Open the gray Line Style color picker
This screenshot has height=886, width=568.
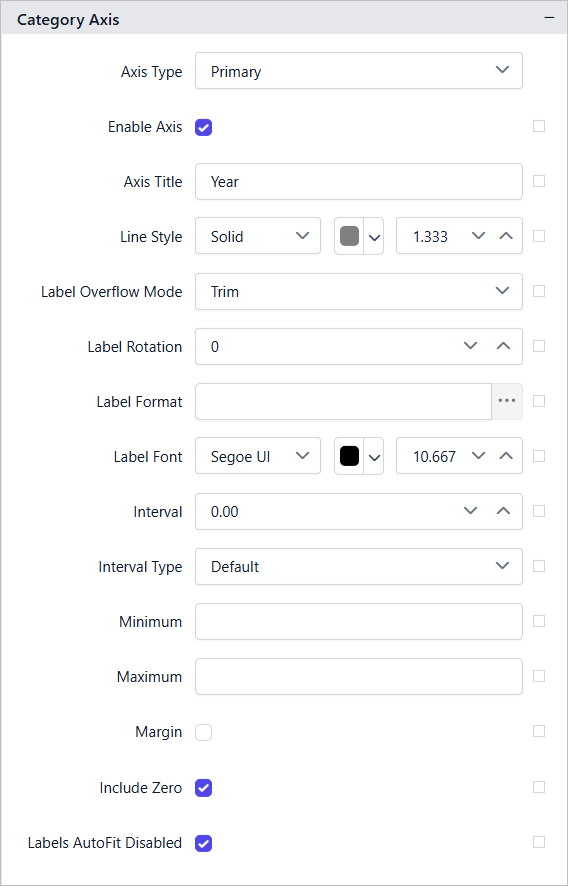pyautogui.click(x=359, y=236)
